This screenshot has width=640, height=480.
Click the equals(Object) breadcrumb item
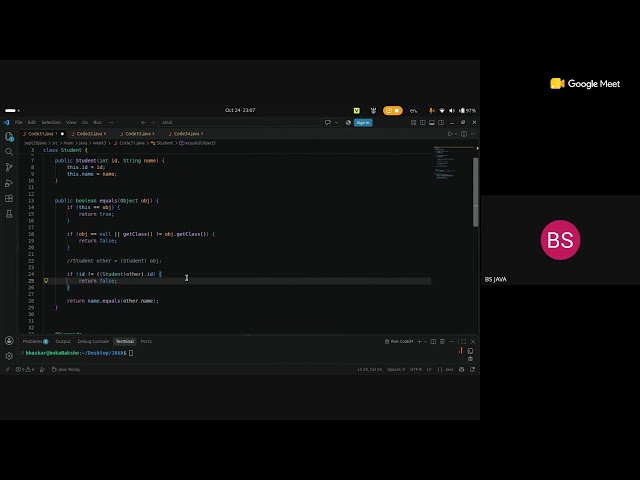click(x=197, y=143)
